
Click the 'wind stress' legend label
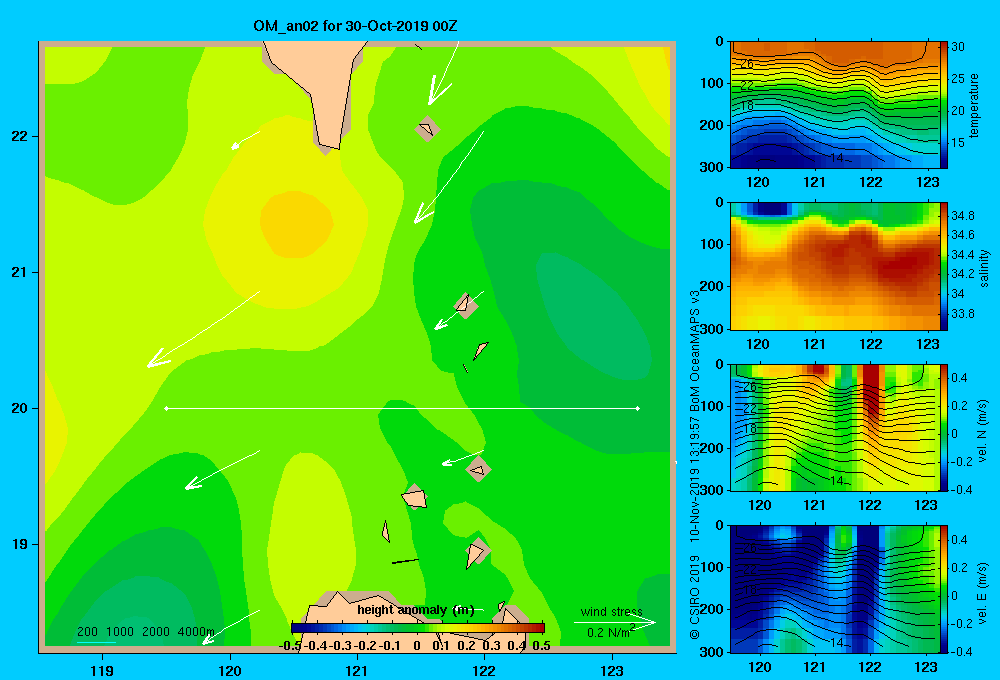pyautogui.click(x=612, y=611)
